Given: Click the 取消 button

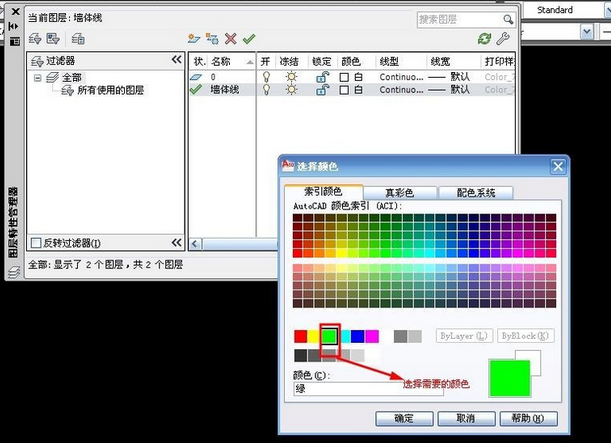Looking at the screenshot, I should coord(464,418).
